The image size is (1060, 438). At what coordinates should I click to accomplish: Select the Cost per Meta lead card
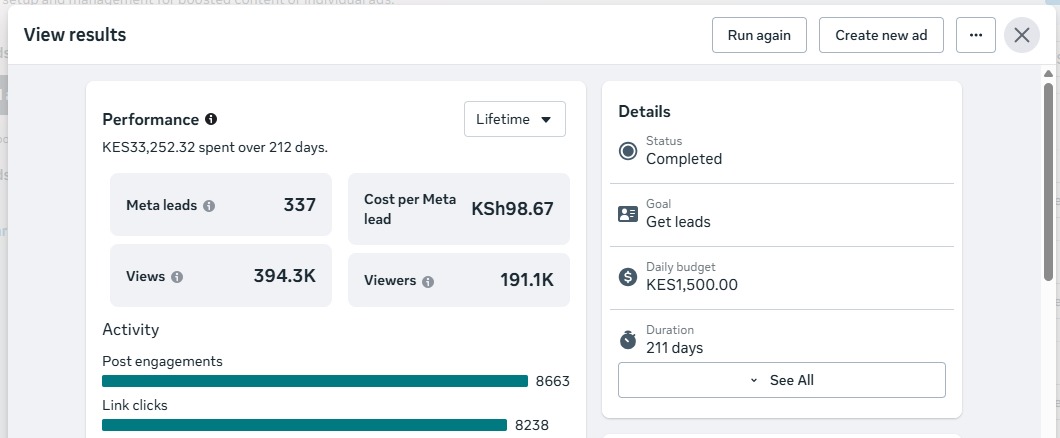pyautogui.click(x=459, y=209)
